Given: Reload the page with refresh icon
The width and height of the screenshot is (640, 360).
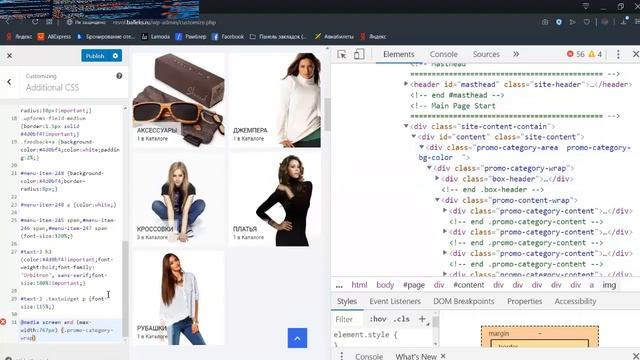Looking at the screenshot, I should point(35,22).
